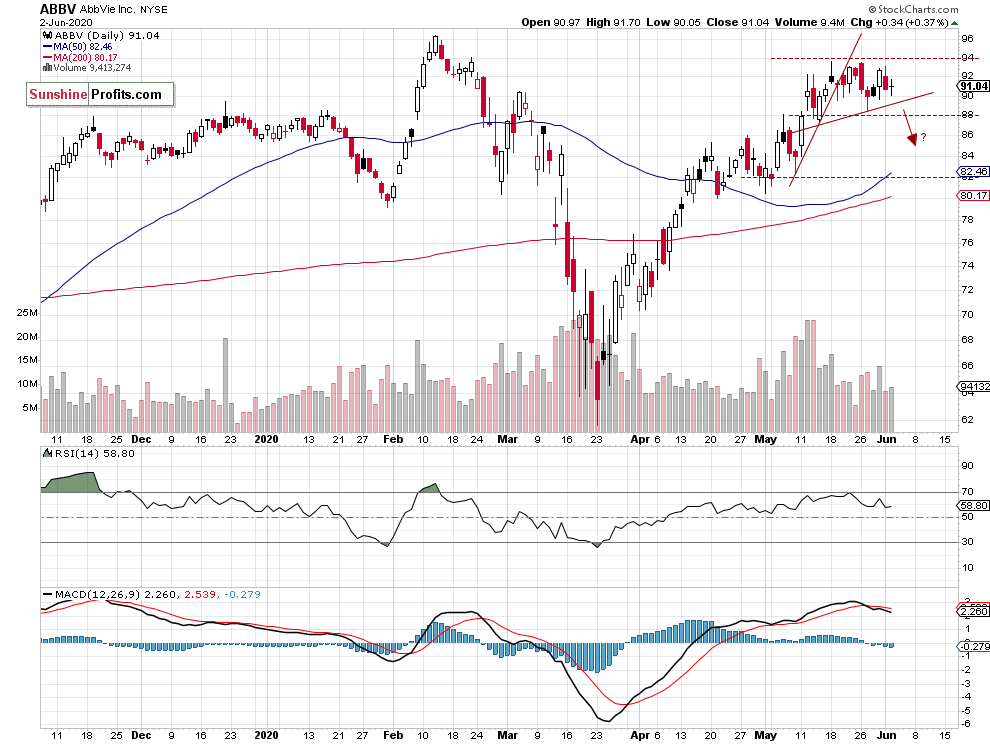
Task: Click the AbbVie Inc. NYSE company name
Action: tap(124, 9)
